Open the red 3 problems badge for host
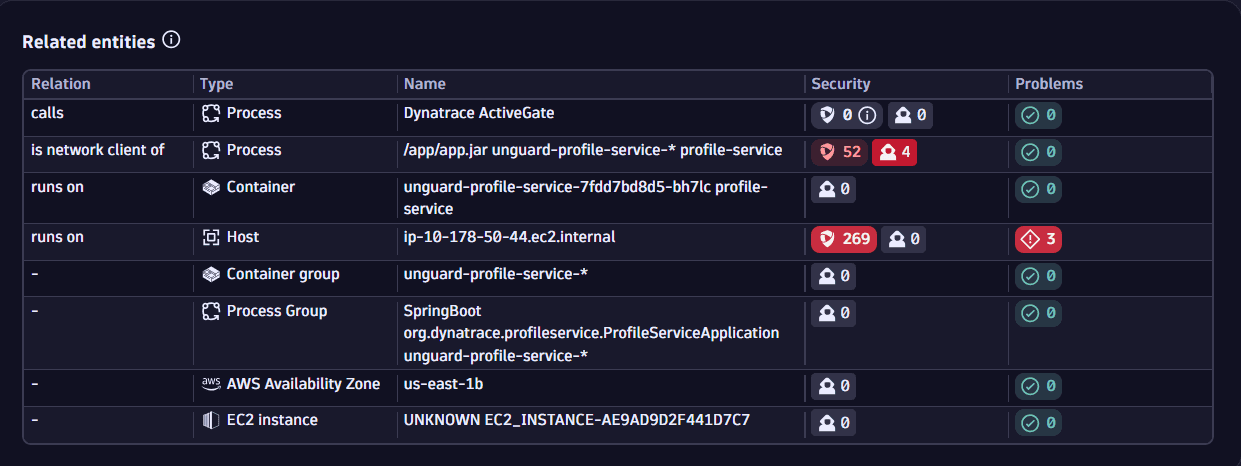The height and width of the screenshot is (466, 1241). (1038, 240)
